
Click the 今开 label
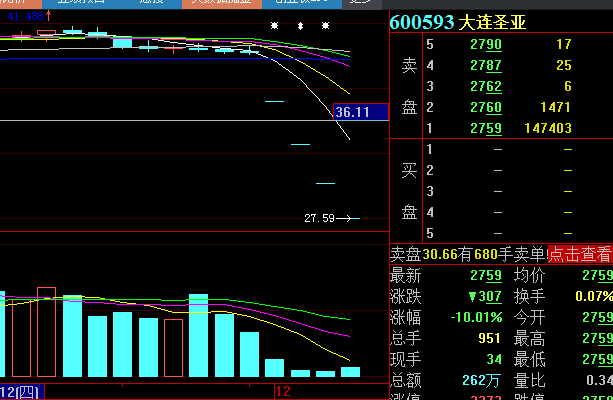(x=529, y=317)
